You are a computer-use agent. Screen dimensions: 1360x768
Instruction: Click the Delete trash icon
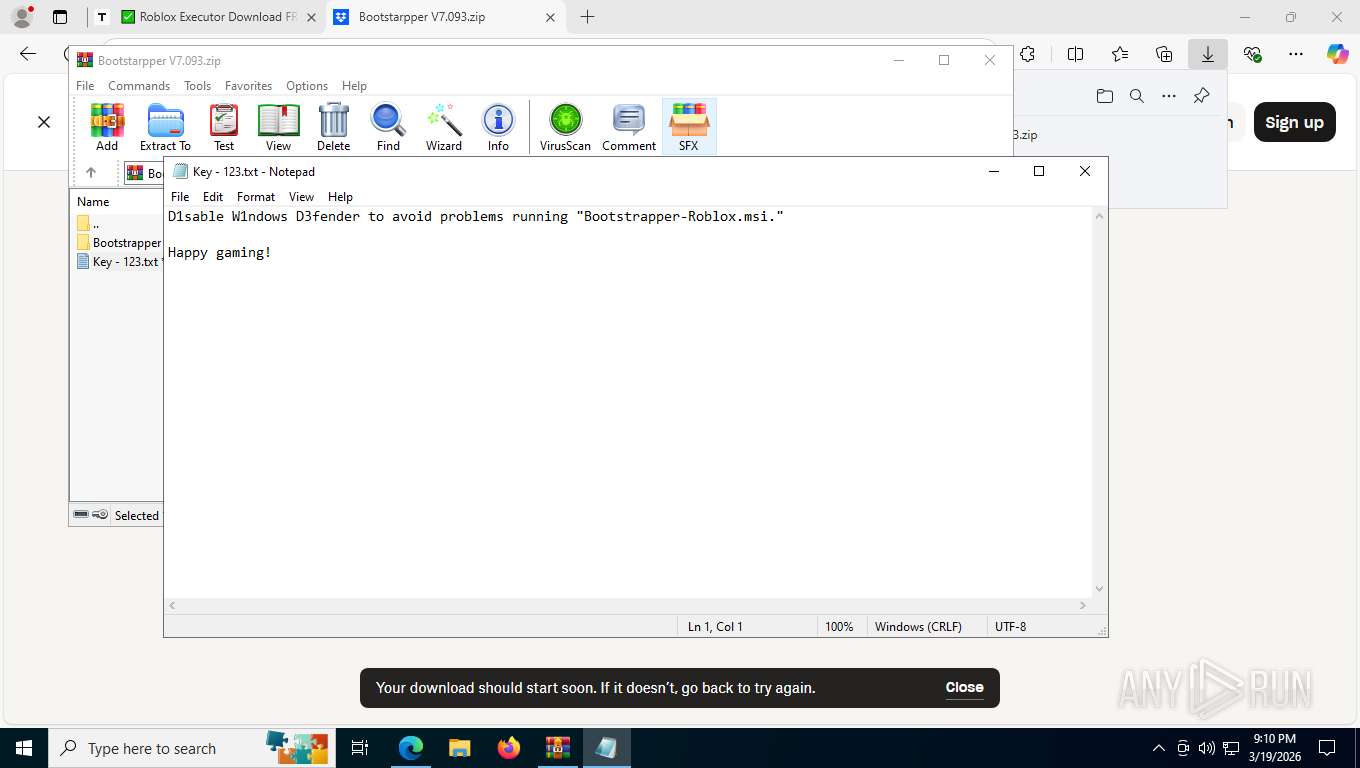click(333, 127)
